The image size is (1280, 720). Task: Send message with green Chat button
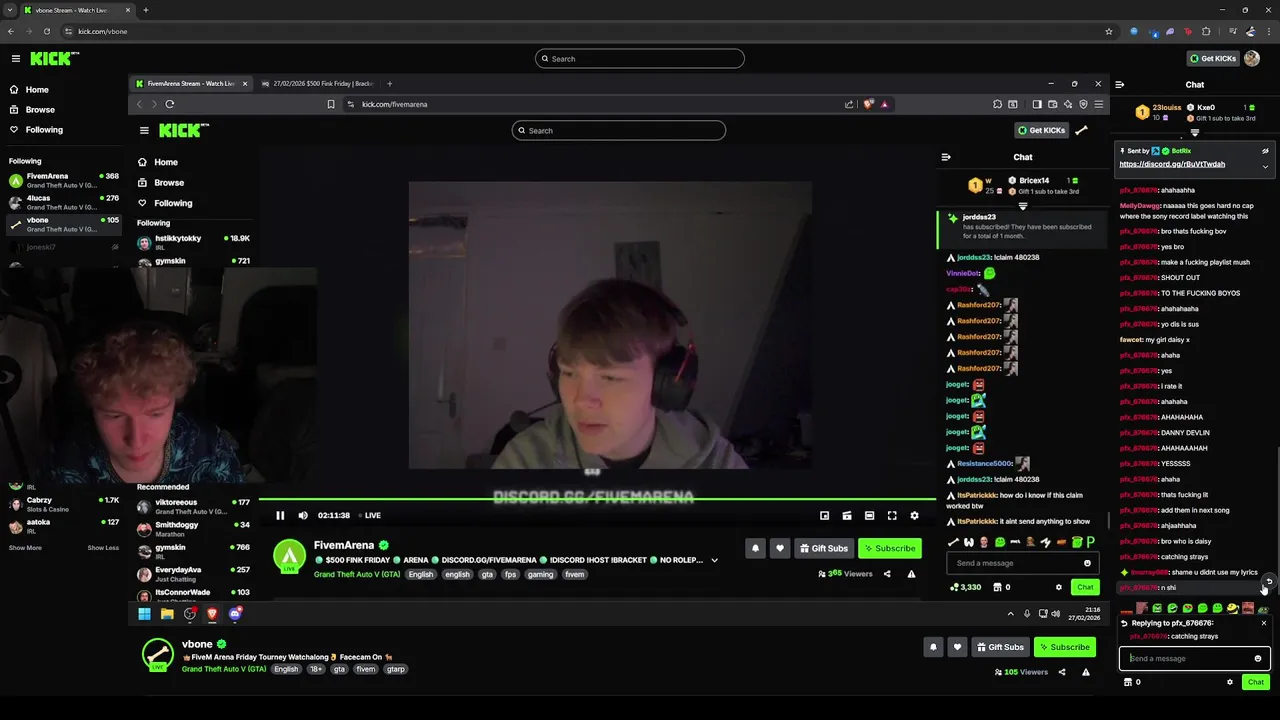pos(1256,682)
